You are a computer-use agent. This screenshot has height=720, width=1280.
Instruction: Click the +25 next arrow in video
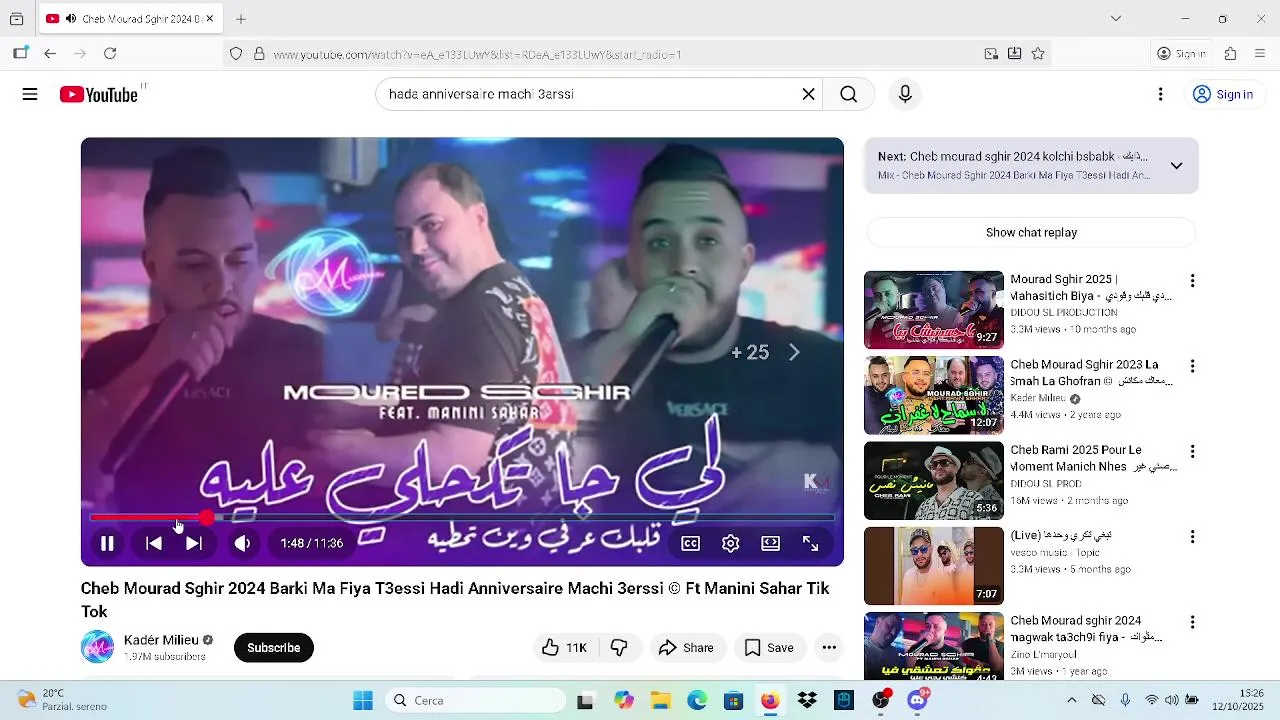point(794,352)
